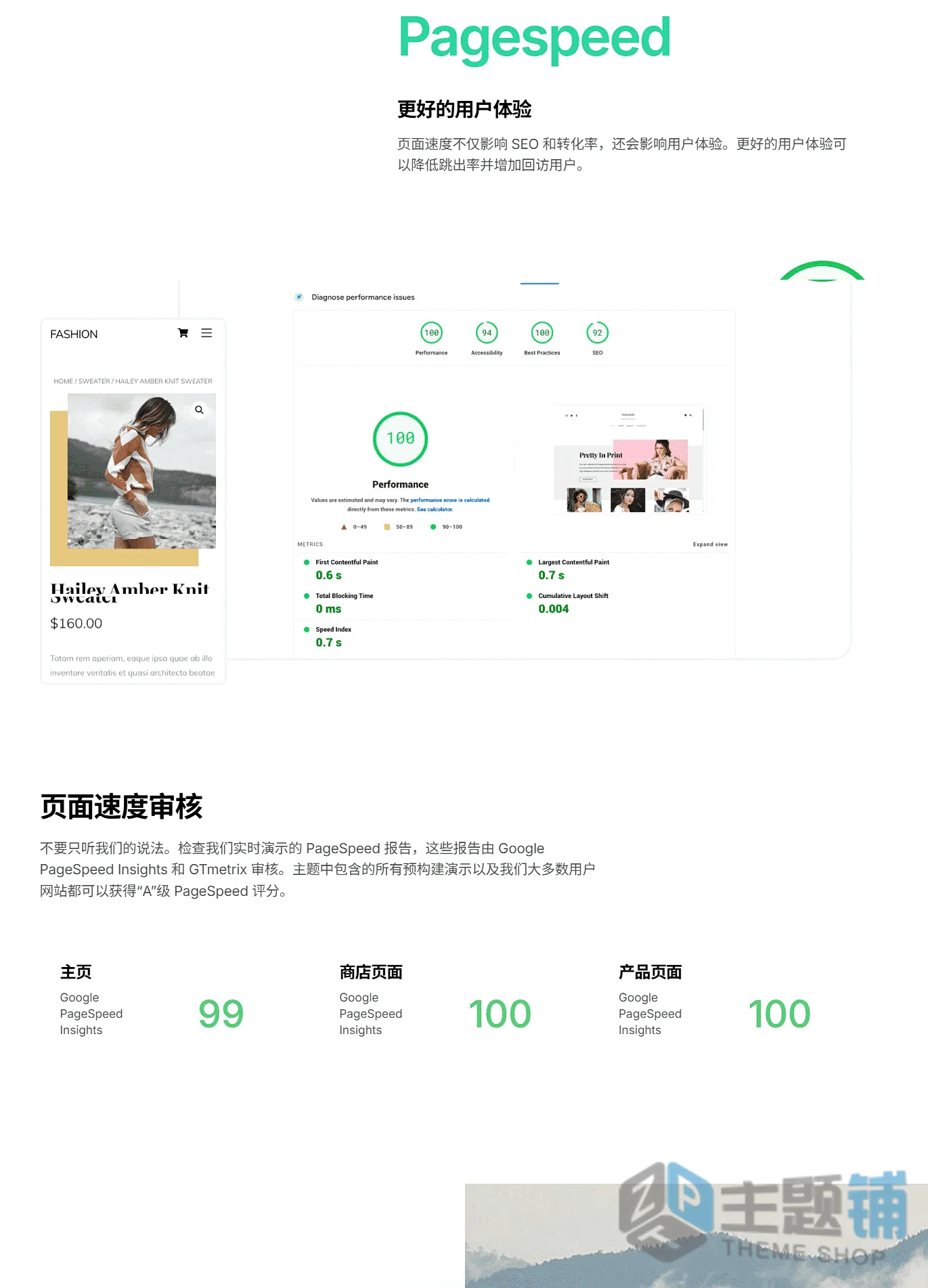Click the Diagnose performance issues icon
928x1288 pixels.
click(x=299, y=297)
